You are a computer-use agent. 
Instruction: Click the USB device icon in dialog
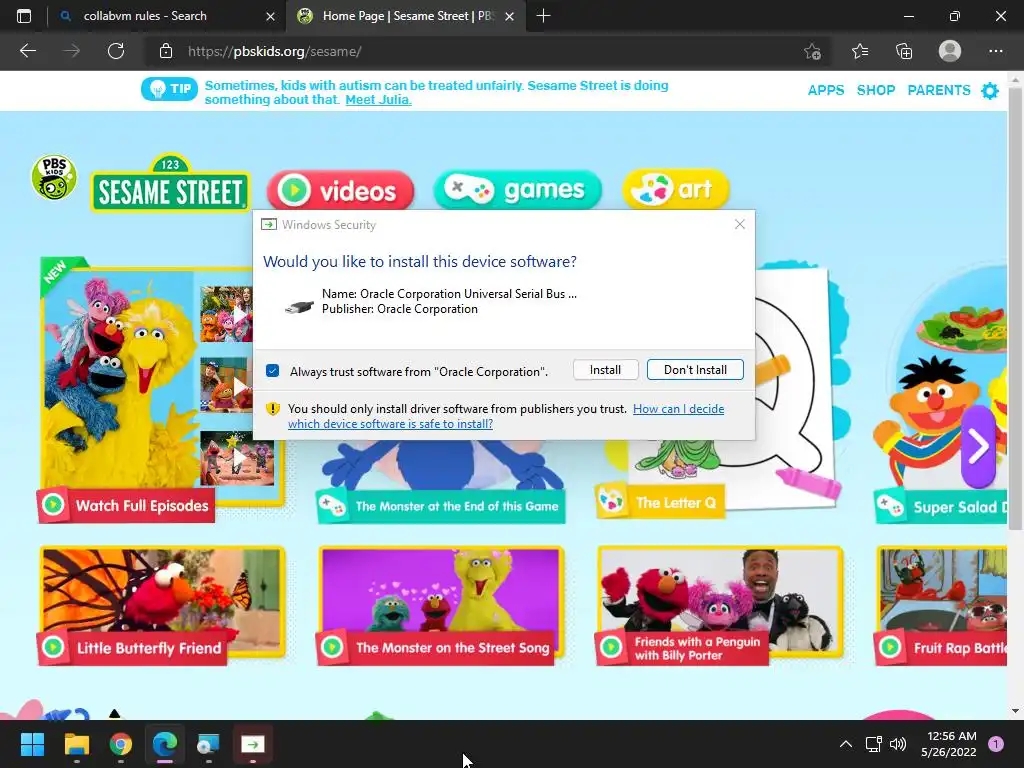tap(299, 306)
